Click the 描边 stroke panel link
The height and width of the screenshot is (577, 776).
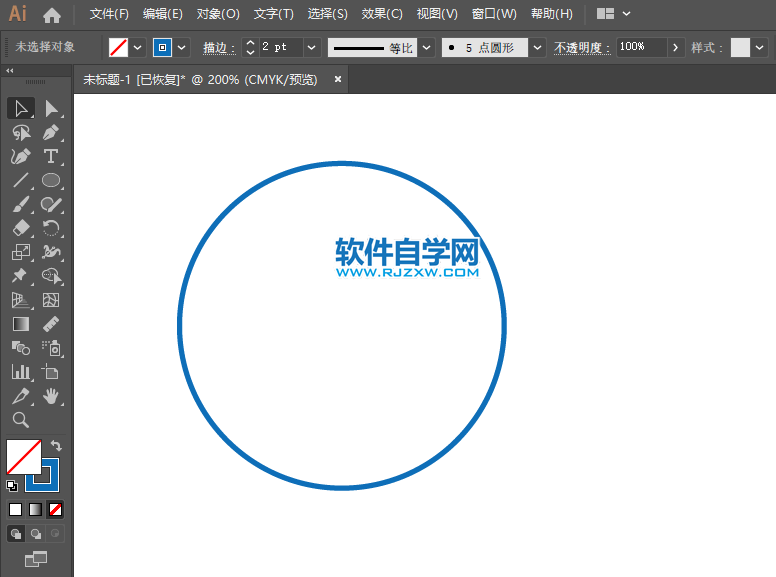[x=218, y=47]
